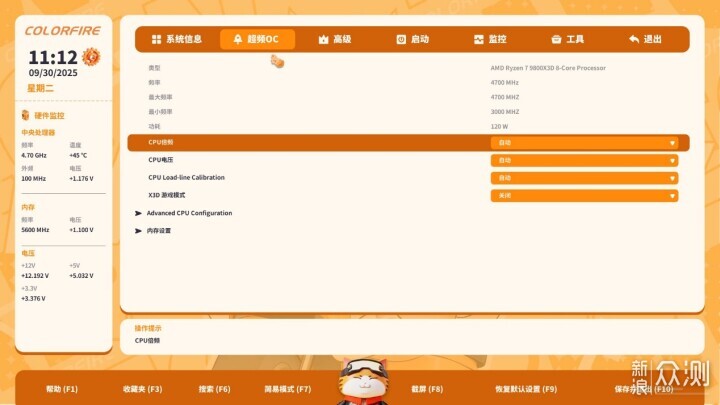
Task: Click the COLORFIRE logo
Action: click(62, 31)
